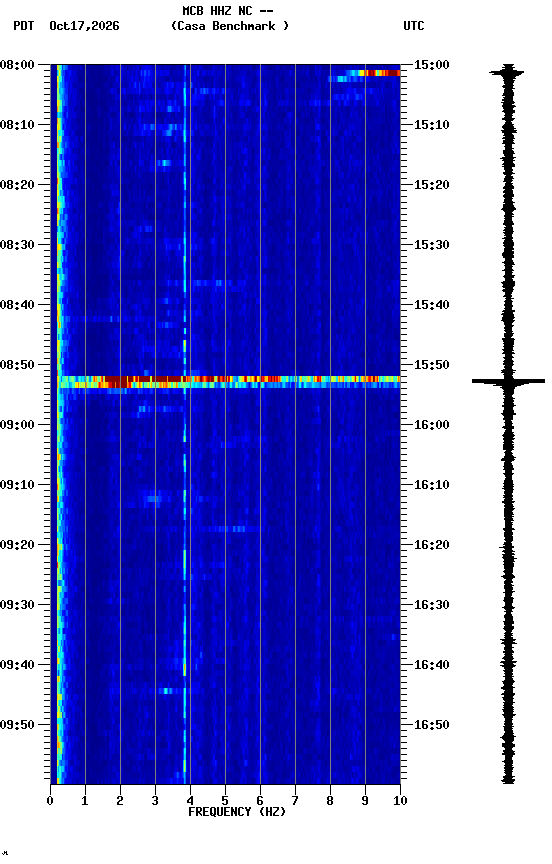Click the 15:40 UTC time label
The height and width of the screenshot is (864, 552).
(432, 305)
